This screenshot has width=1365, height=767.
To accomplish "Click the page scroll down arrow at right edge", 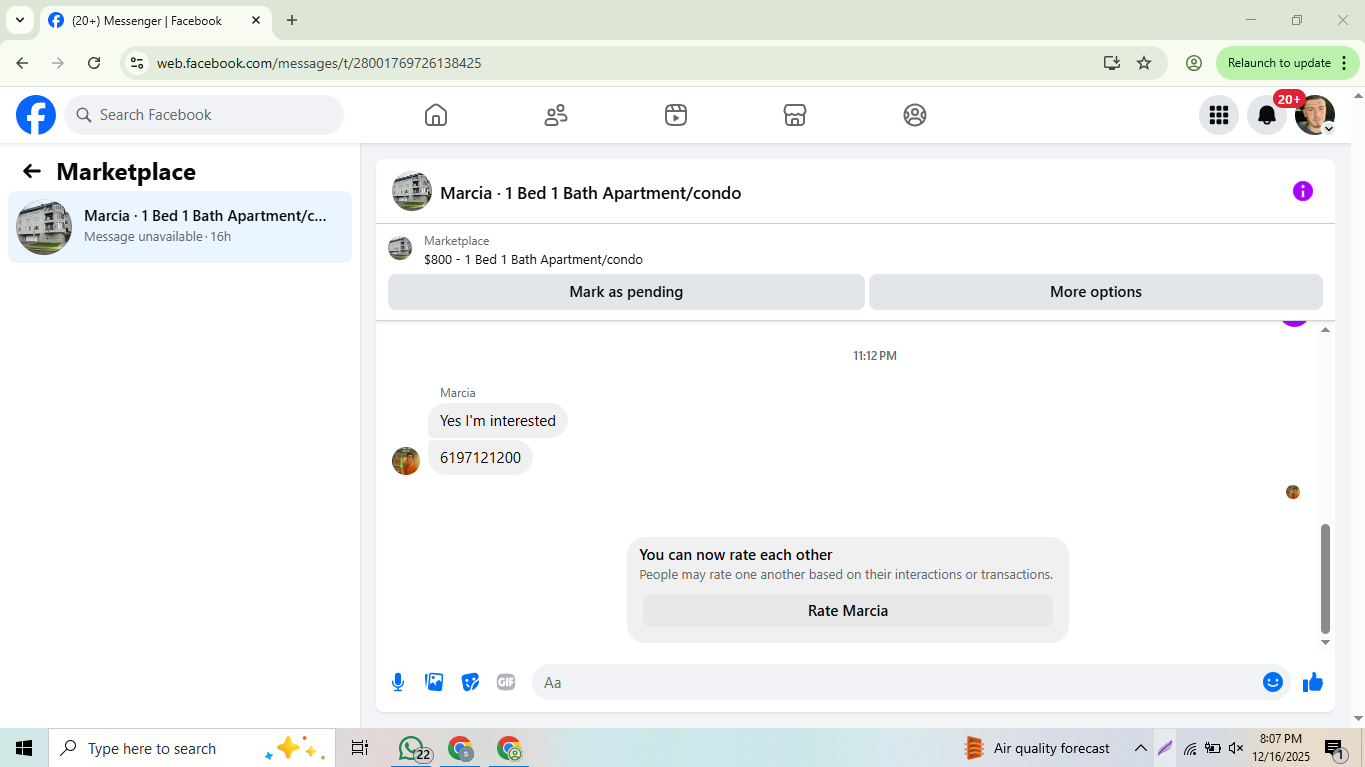I will point(1358,717).
